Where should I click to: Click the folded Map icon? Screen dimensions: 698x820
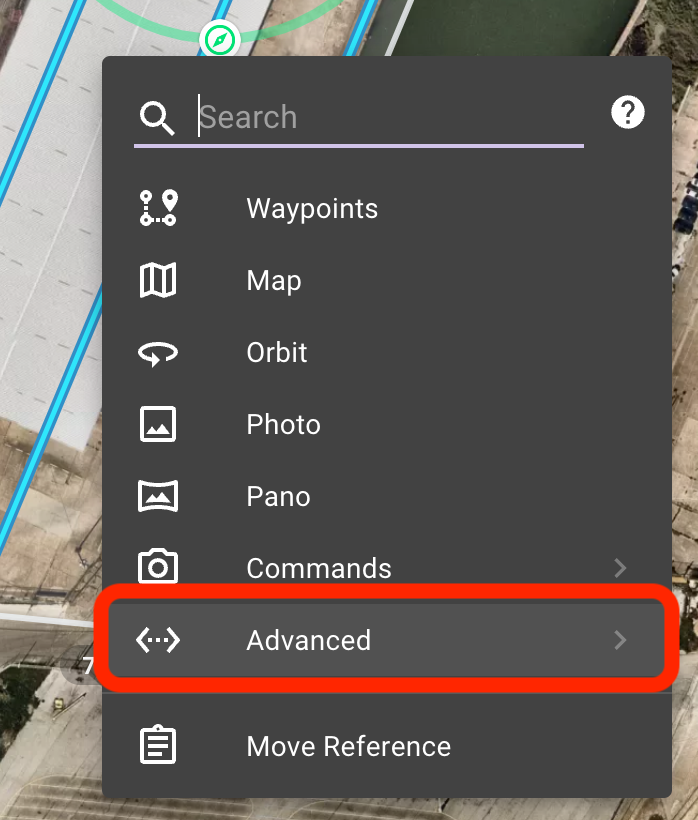coord(158,280)
